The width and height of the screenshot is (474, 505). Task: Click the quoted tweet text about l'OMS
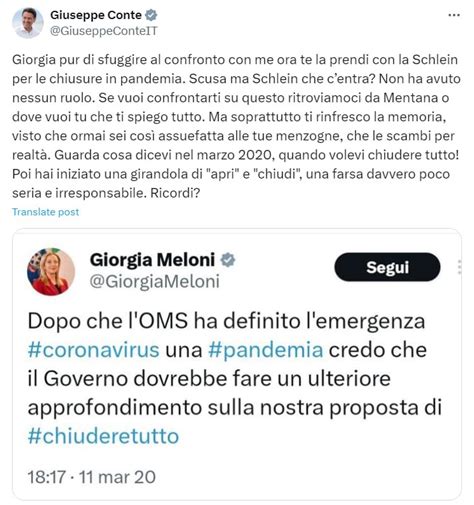coord(235,379)
